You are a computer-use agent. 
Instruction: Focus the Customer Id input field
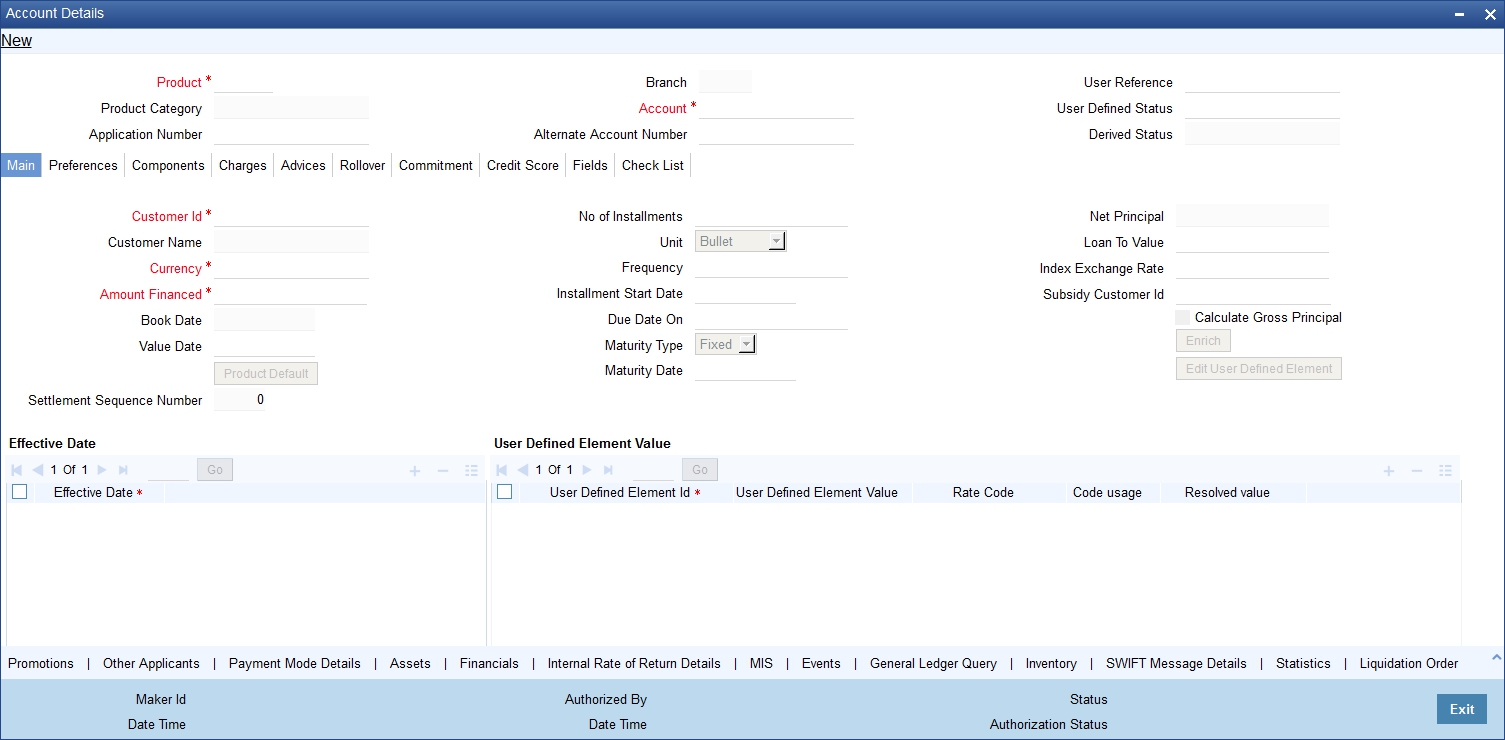[x=292, y=216]
